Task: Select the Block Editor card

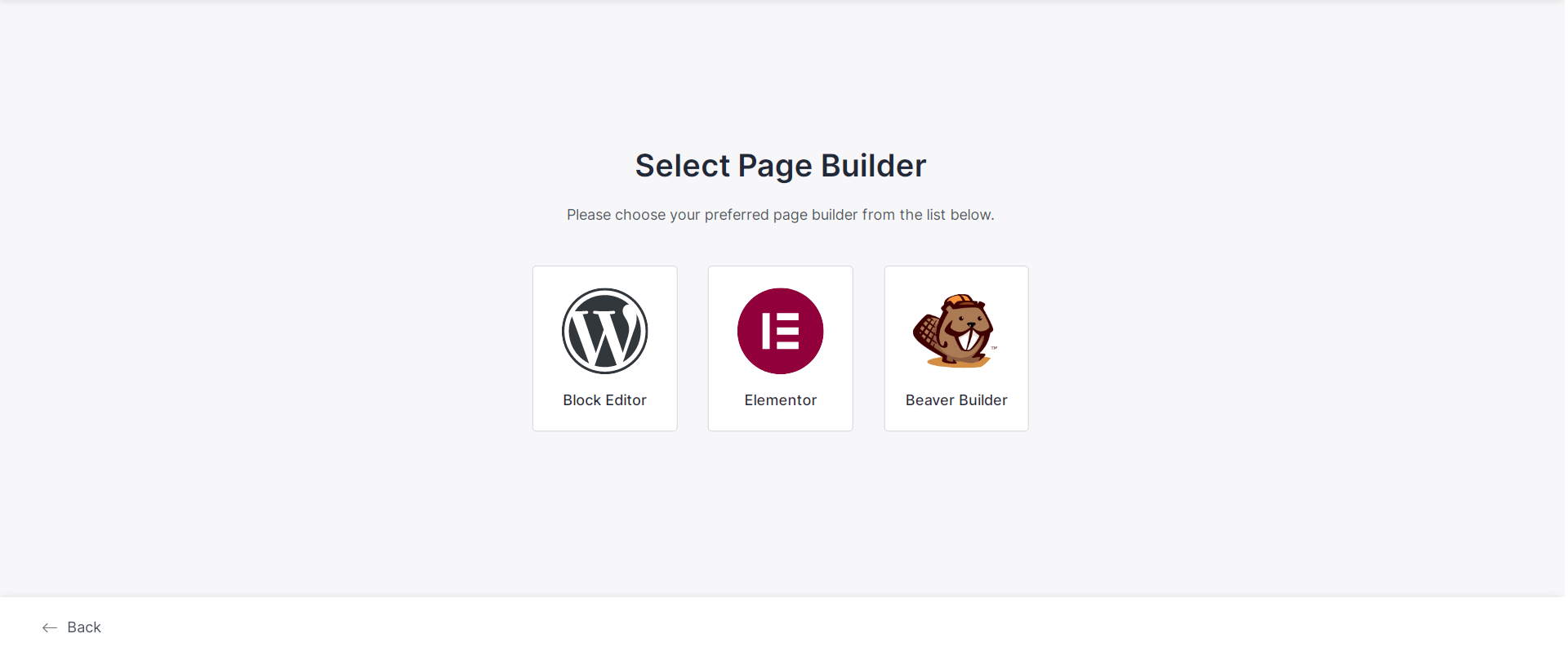Action: click(604, 348)
